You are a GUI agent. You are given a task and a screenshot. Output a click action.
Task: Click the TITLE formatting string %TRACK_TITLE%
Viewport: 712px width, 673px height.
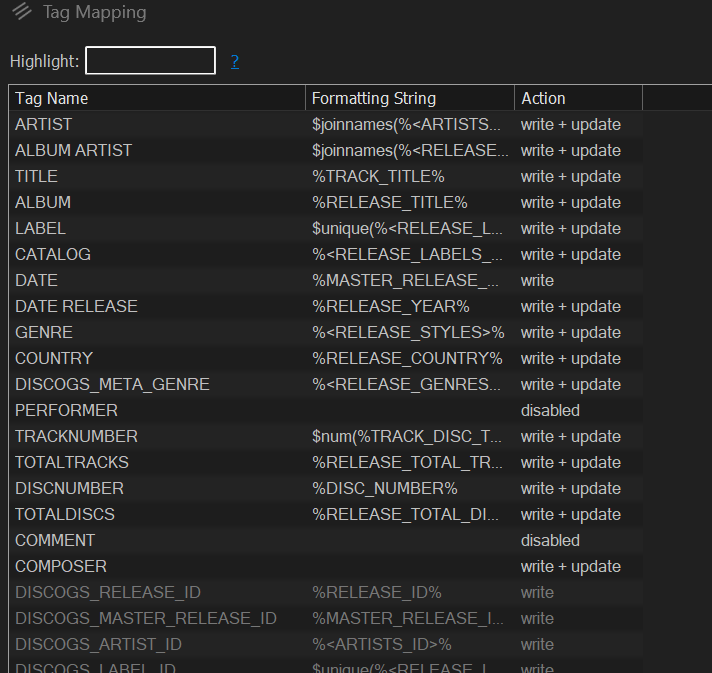pos(378,177)
